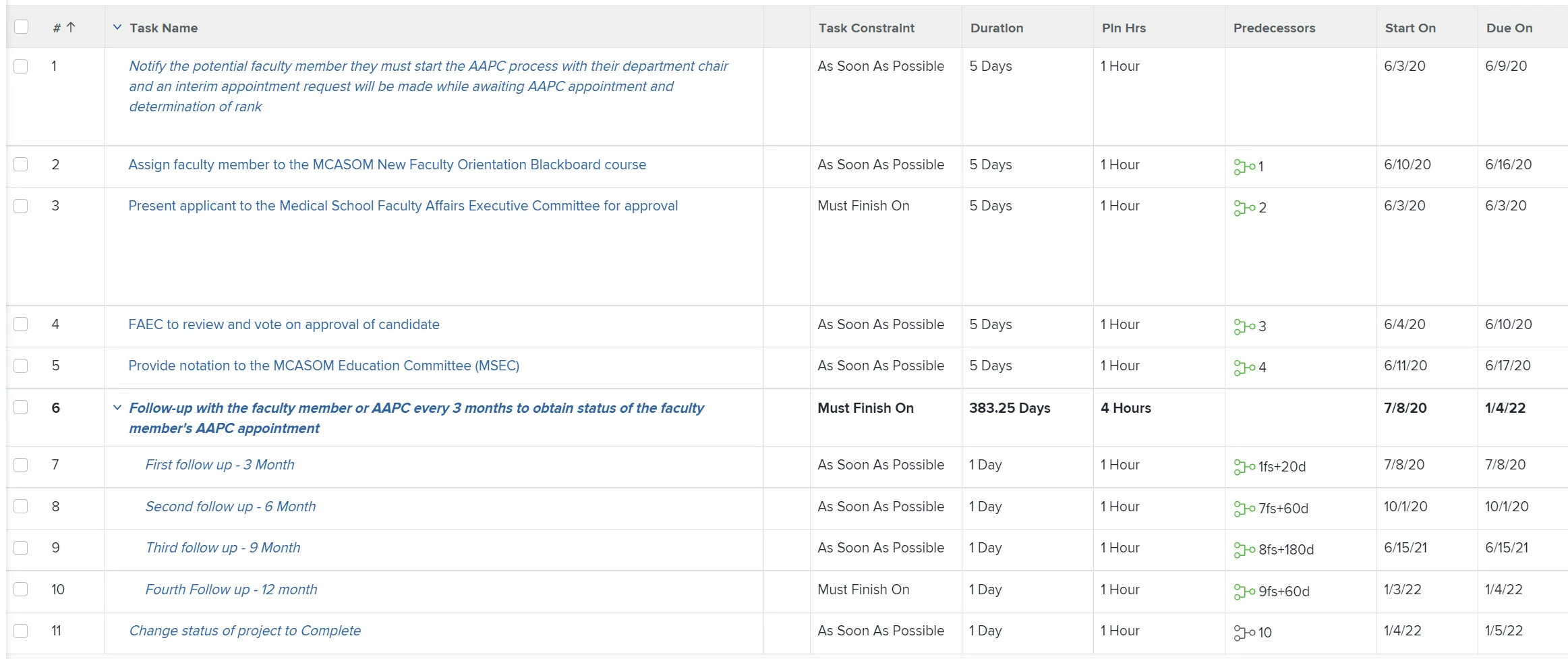1568x659 pixels.
Task: Click predecessor icon in task 3 row
Action: [1244, 208]
